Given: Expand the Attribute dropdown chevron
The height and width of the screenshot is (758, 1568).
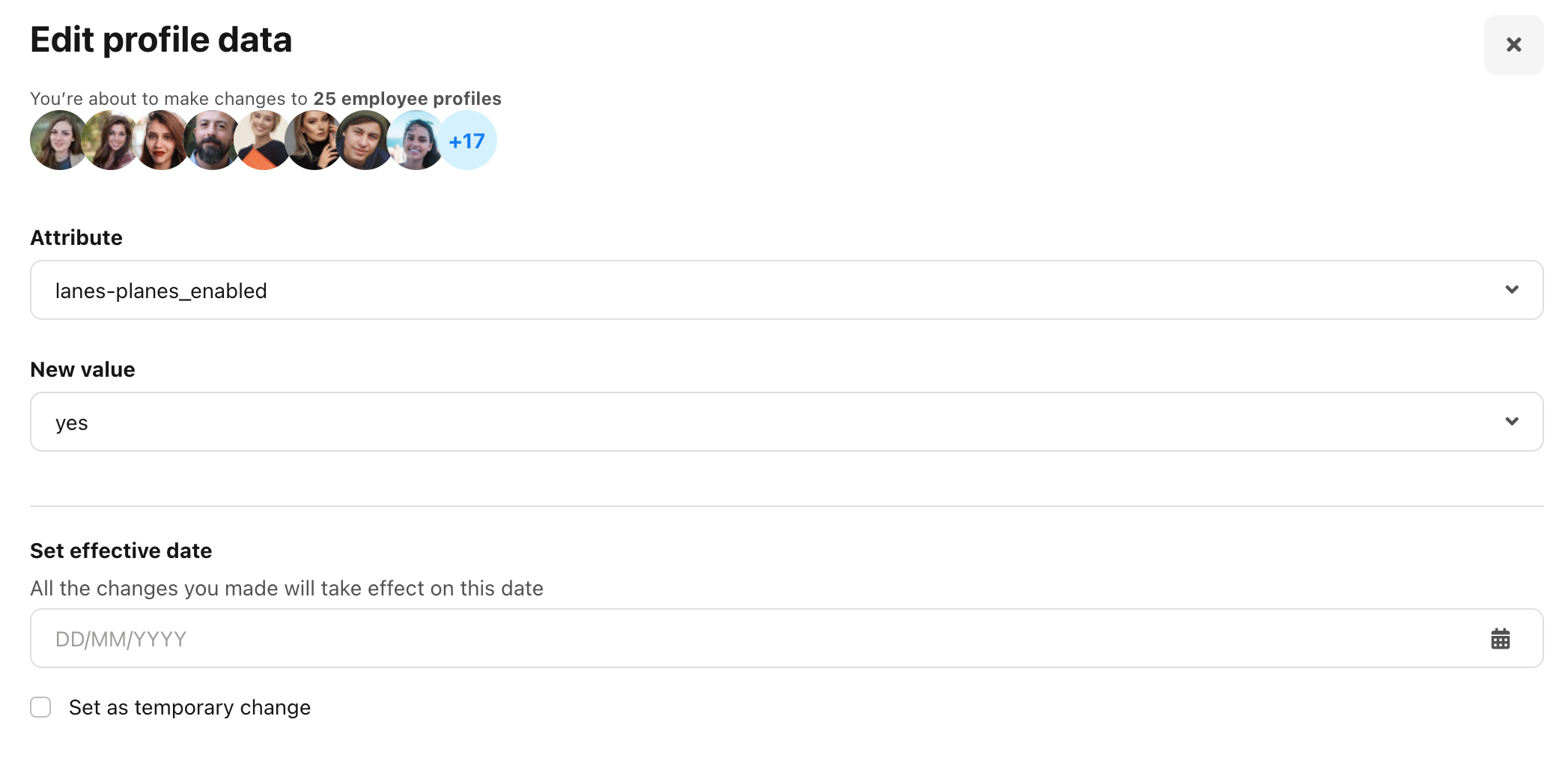Looking at the screenshot, I should click(1512, 290).
